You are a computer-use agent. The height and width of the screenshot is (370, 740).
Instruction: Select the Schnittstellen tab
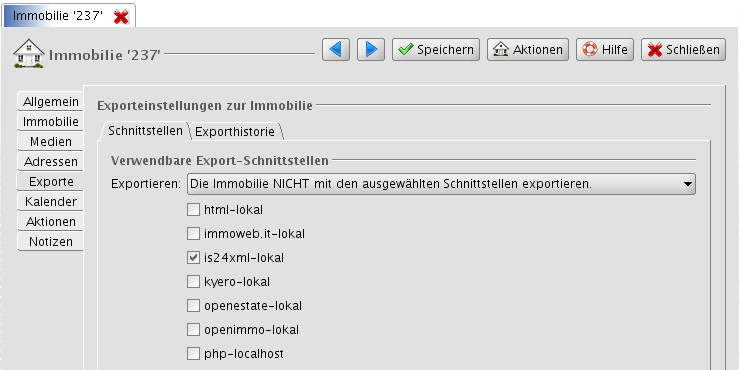point(145,131)
